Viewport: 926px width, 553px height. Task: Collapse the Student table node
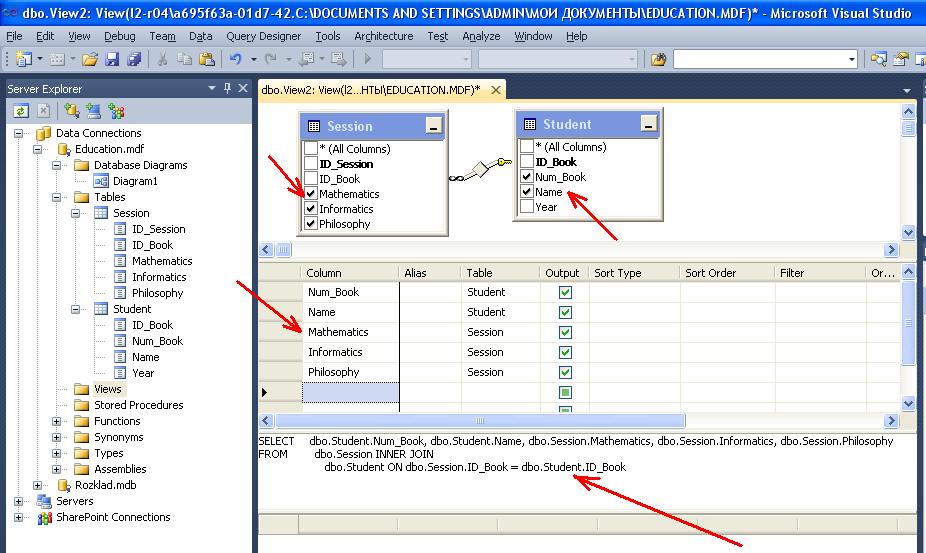click(x=75, y=309)
